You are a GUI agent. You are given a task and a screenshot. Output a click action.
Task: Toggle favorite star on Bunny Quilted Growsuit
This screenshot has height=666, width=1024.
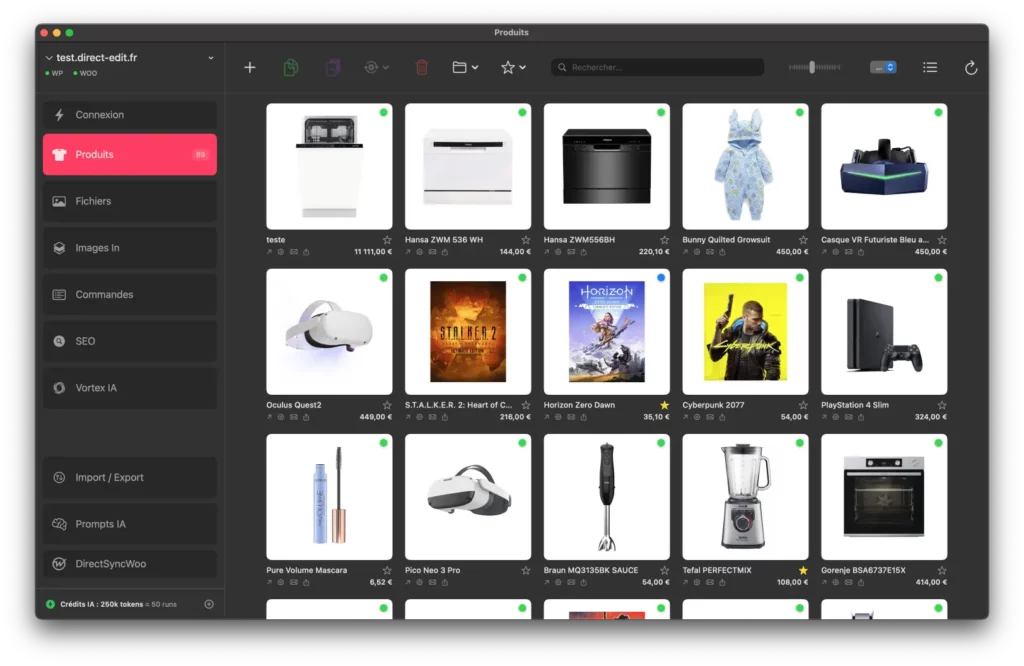(x=803, y=240)
